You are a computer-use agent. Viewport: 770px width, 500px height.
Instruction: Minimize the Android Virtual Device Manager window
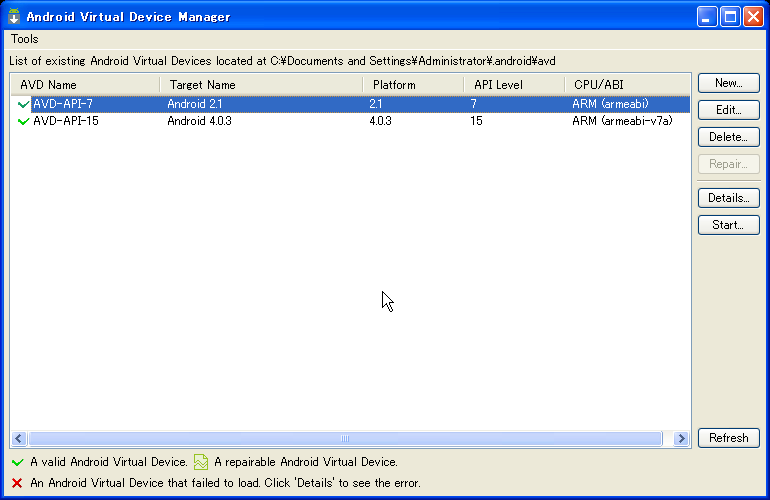(707, 17)
